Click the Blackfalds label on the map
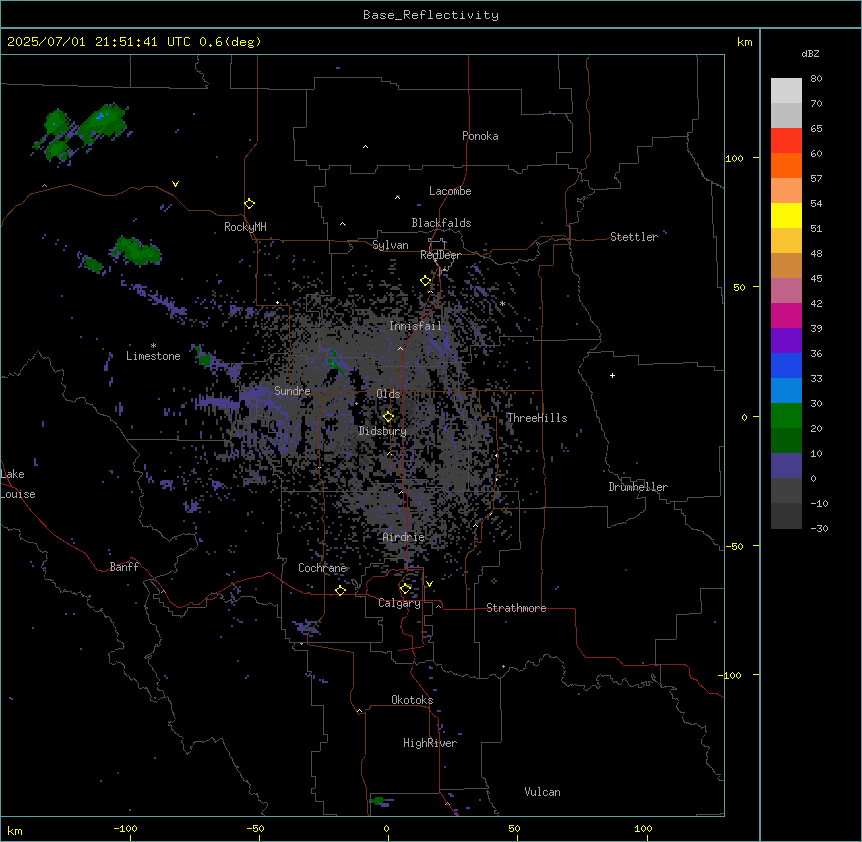The width and height of the screenshot is (862, 842). 441,223
